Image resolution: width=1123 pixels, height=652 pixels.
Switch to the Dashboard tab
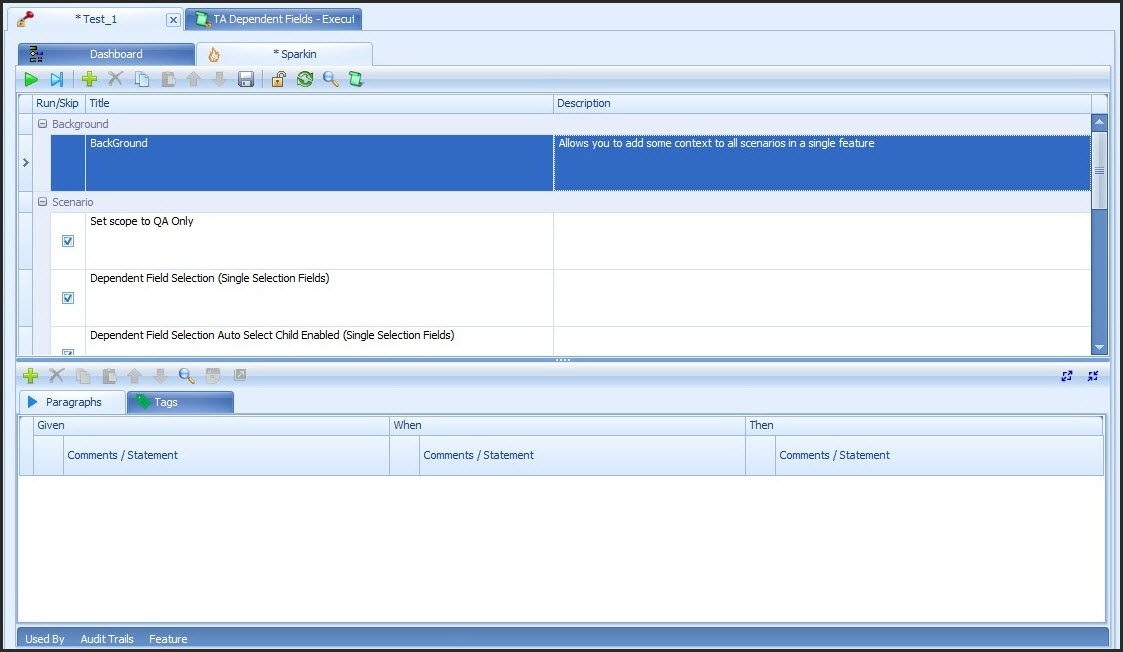pos(107,54)
